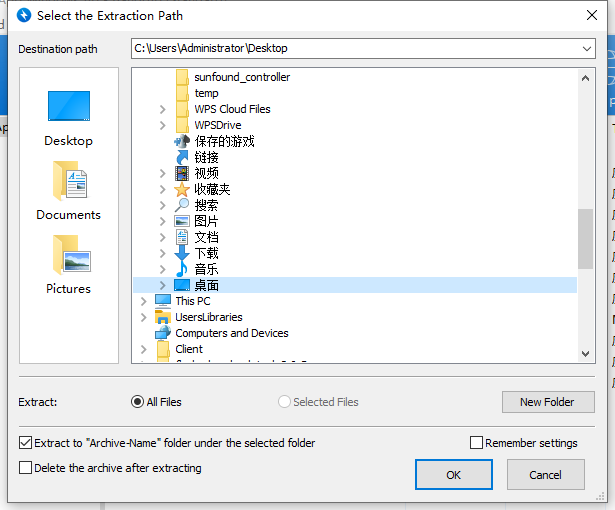Screen dimensions: 615x510
Task: Click the 搜索 magnifier icon
Action: pyautogui.click(x=182, y=205)
